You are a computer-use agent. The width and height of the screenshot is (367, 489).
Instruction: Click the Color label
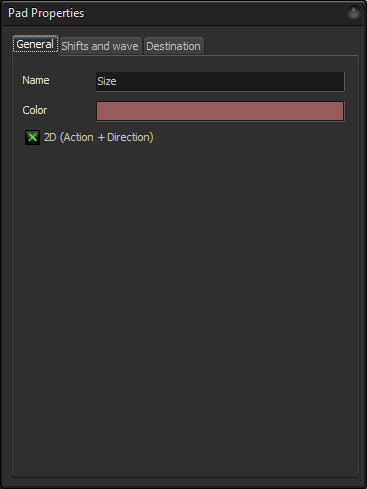35,110
